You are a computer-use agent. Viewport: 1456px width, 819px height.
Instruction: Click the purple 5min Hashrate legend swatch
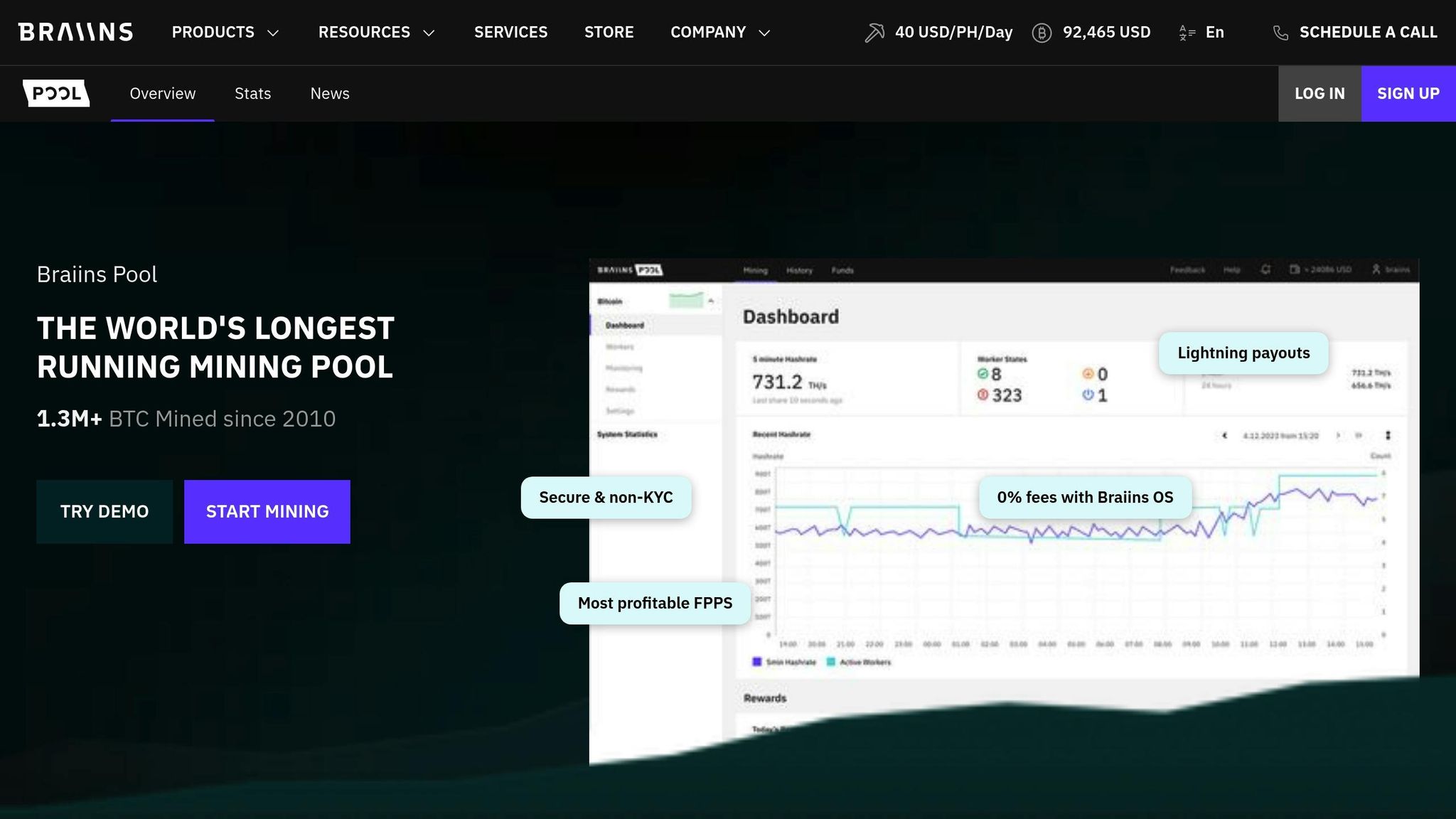756,662
